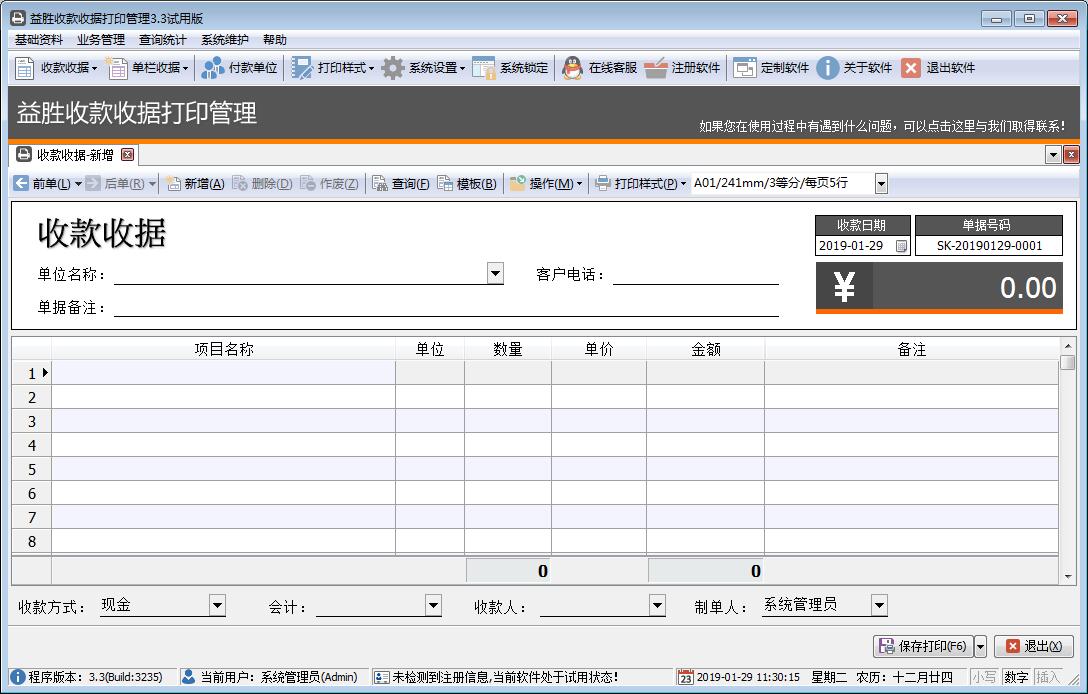Expand the 单位名称 dropdown
Screen dimensions: 1088x694
click(495, 273)
